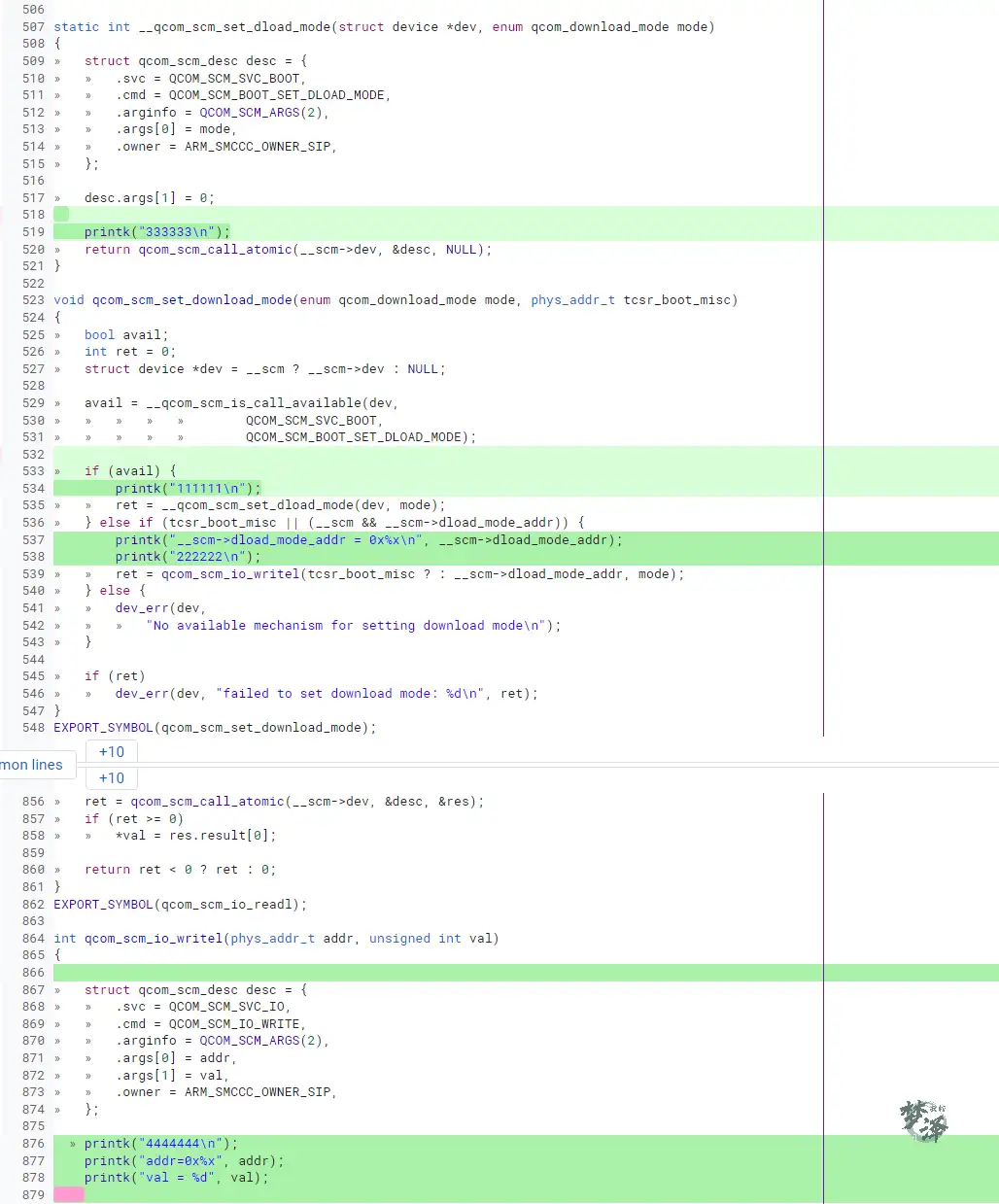999x1204 pixels.
Task: Select line number 876 in the gutter
Action: 33,1144
